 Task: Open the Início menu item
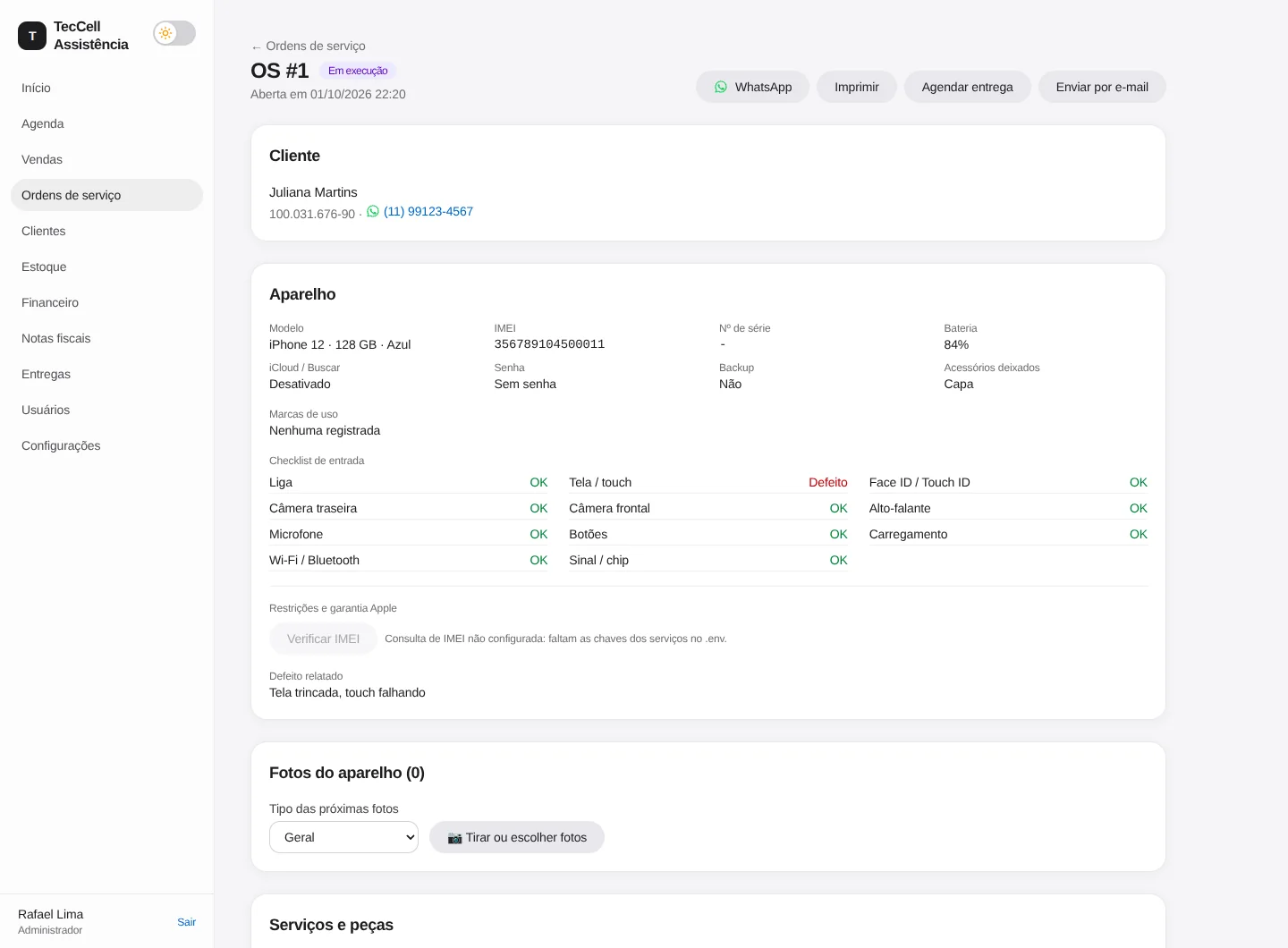pyautogui.click(x=106, y=88)
